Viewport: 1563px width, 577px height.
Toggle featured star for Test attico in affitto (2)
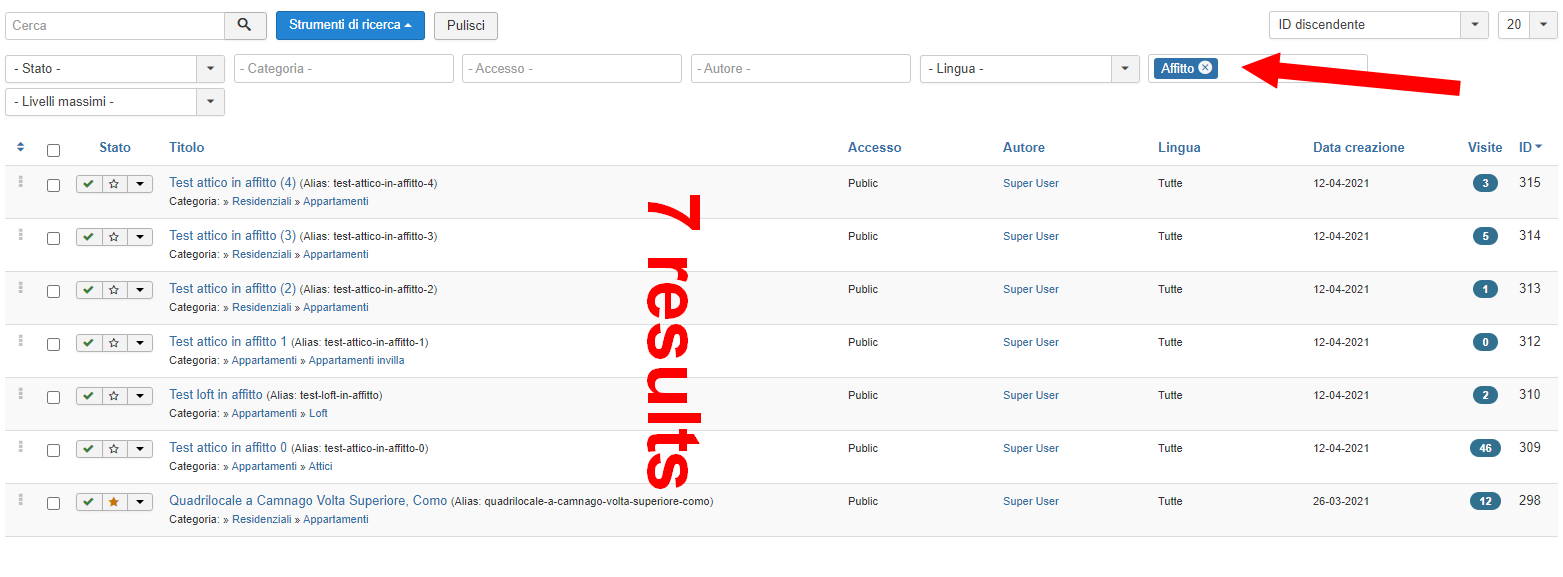pos(114,290)
